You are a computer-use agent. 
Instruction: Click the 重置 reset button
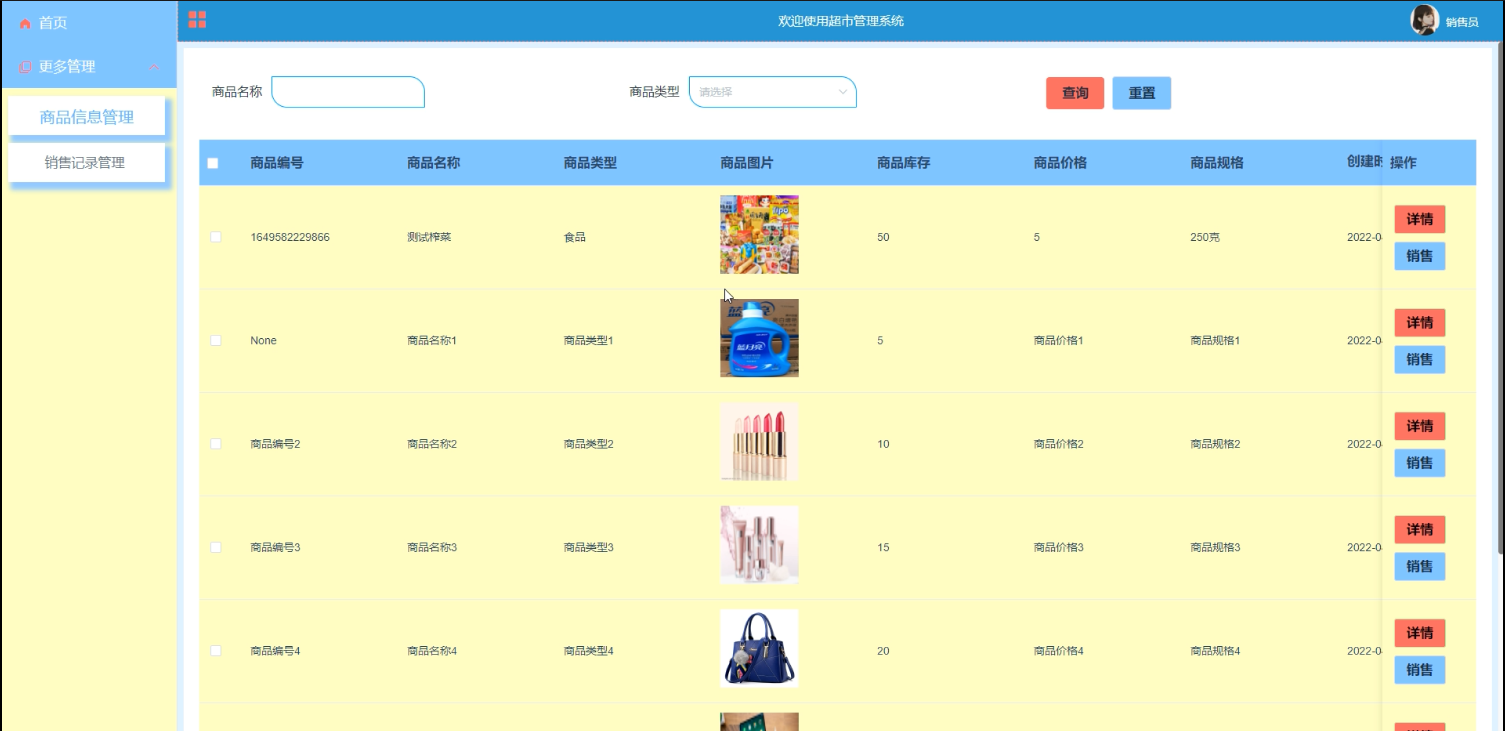1142,93
